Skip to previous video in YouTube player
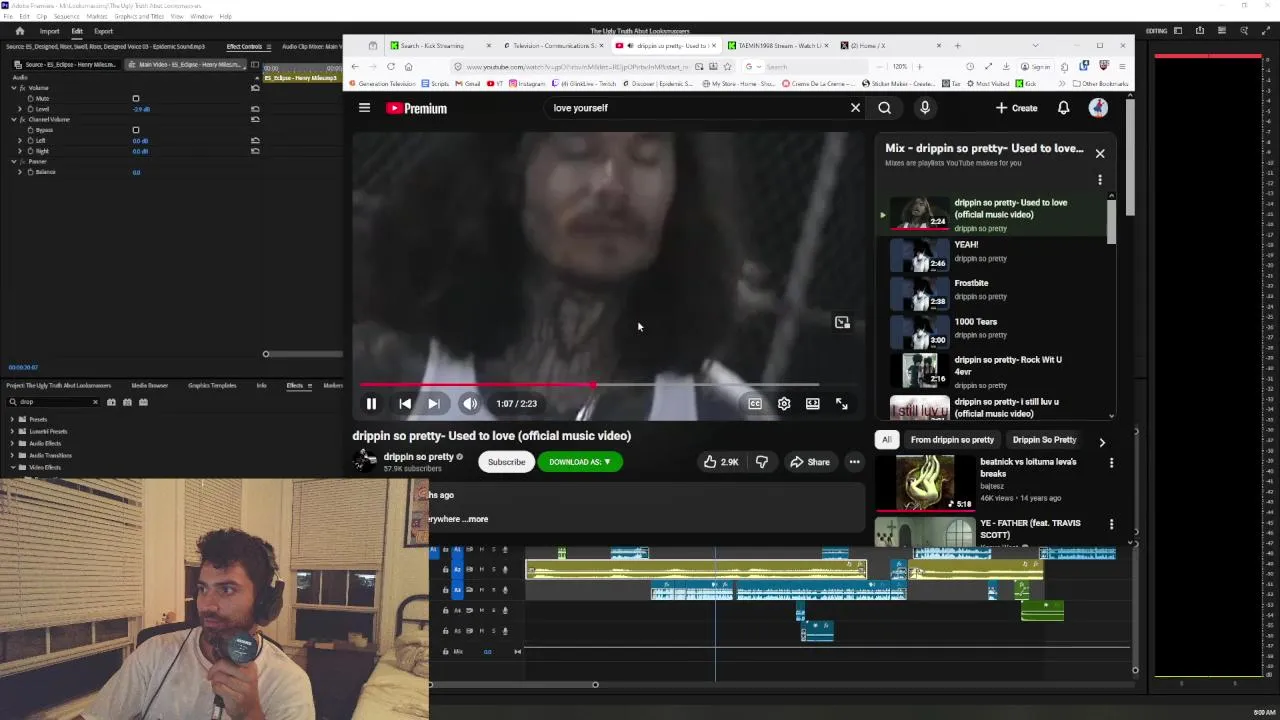Viewport: 1280px width, 720px height. 405,404
